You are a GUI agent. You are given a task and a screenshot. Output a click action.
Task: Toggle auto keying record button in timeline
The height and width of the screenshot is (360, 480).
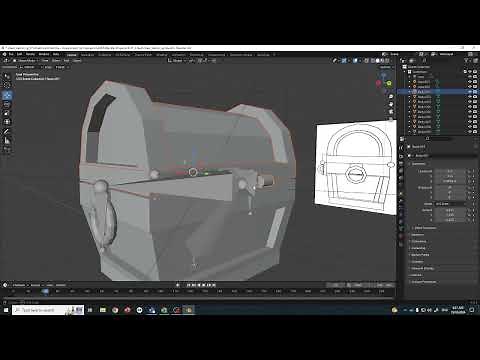click(178, 285)
